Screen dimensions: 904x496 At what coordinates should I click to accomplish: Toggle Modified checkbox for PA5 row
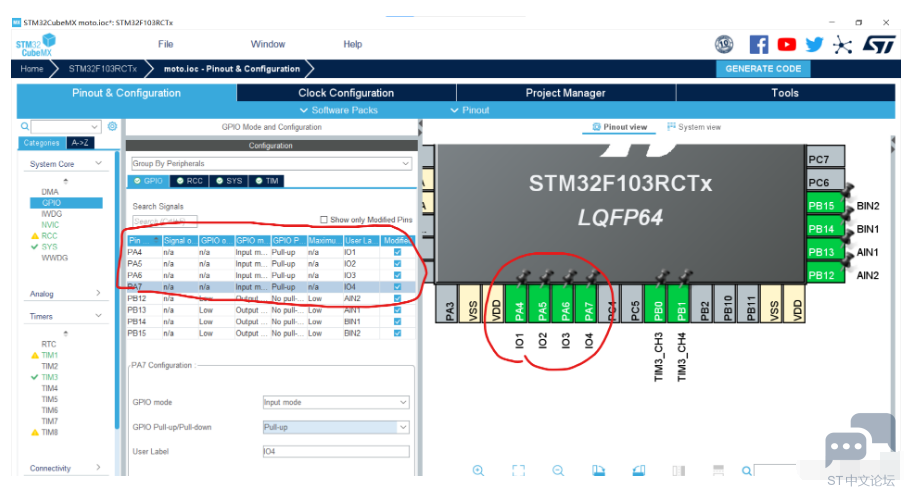[397, 264]
